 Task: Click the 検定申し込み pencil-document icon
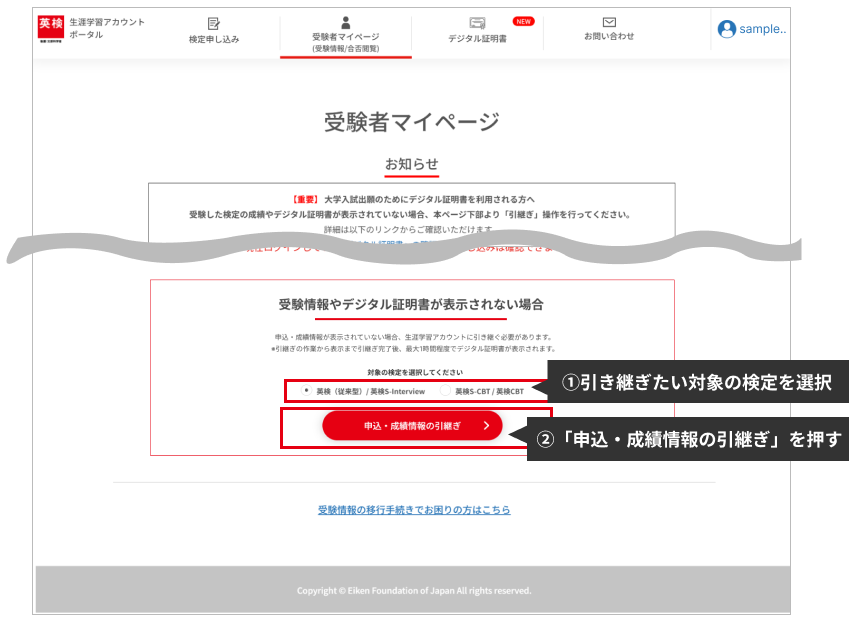[x=213, y=23]
